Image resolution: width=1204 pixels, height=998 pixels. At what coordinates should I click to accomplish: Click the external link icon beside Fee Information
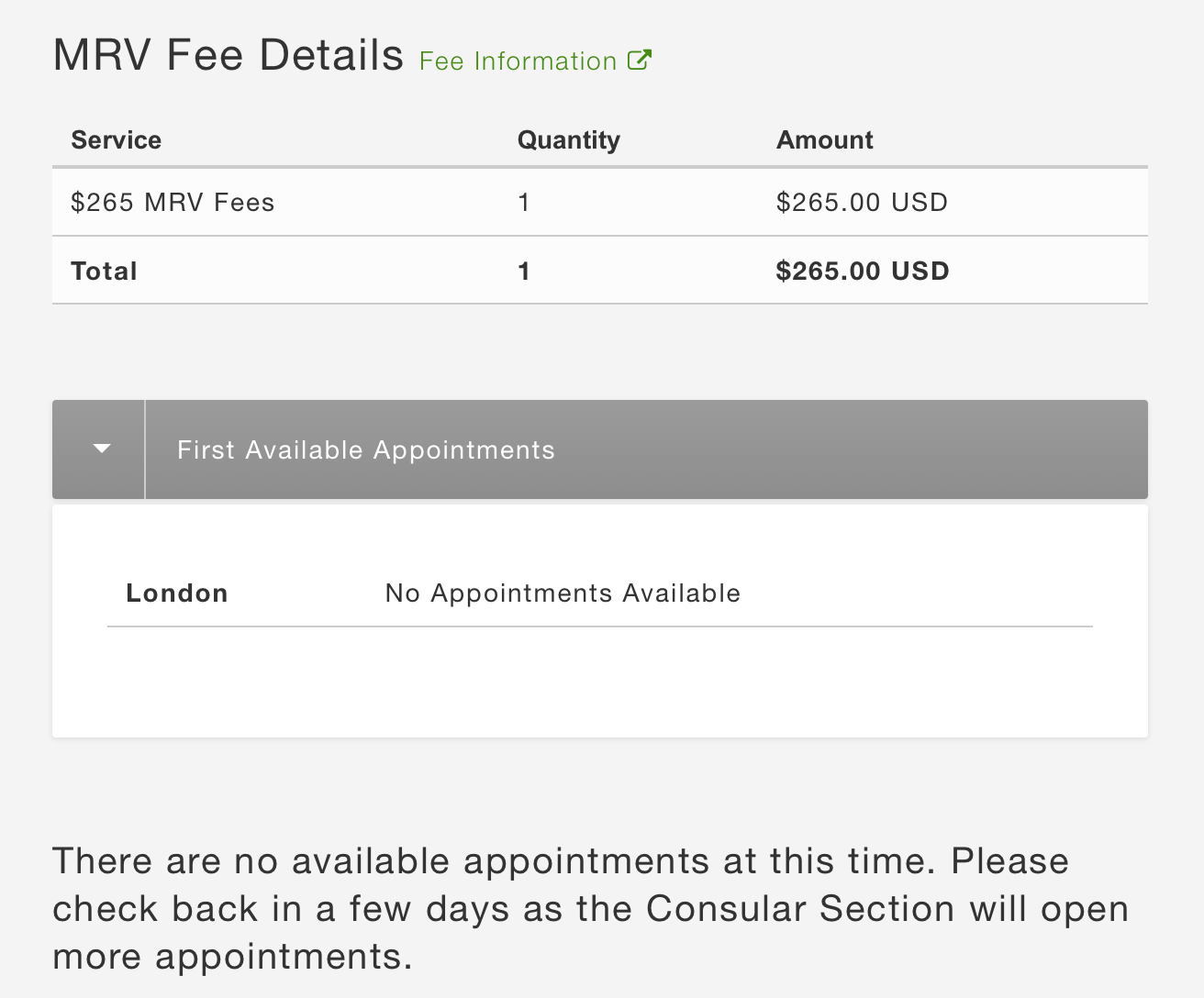[640, 60]
